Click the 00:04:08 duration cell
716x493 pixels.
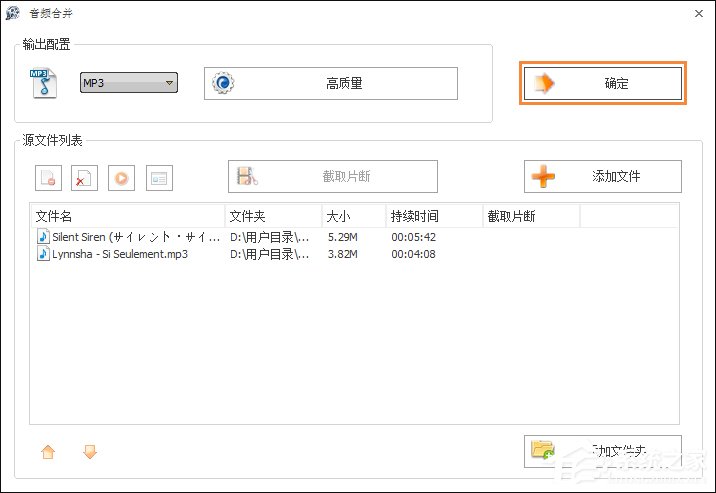414,254
